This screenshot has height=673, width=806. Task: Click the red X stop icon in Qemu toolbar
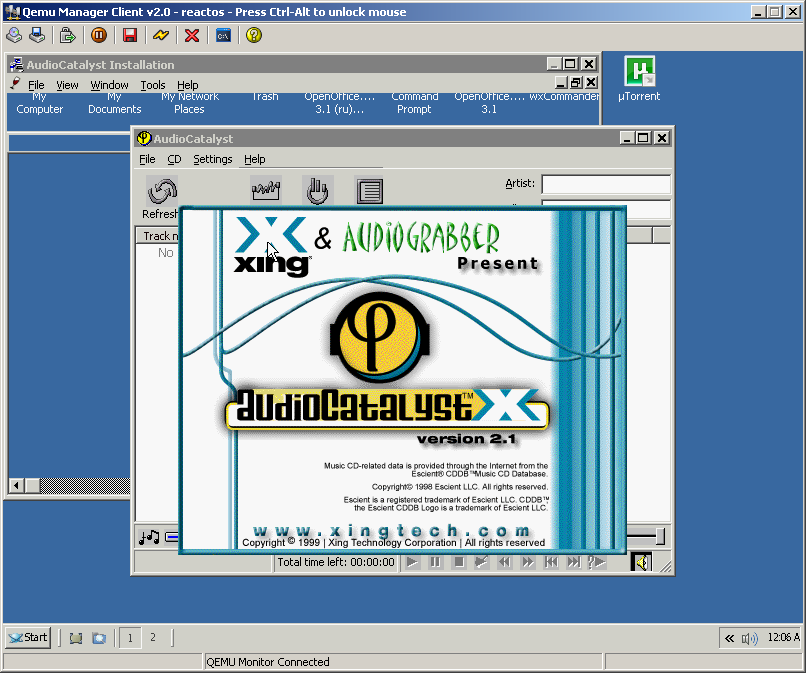tap(192, 35)
